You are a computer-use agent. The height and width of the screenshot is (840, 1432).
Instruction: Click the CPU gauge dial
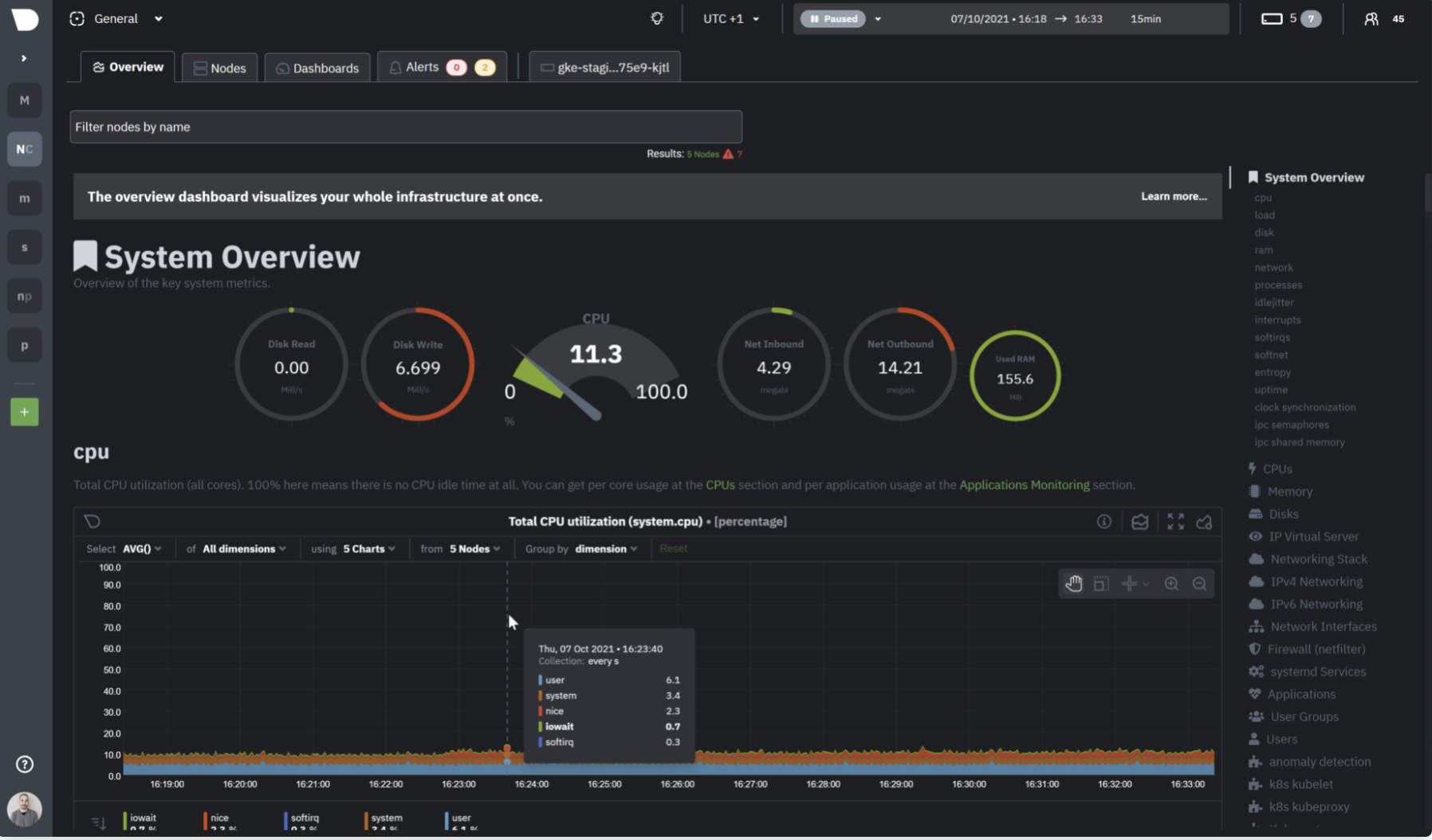point(596,367)
